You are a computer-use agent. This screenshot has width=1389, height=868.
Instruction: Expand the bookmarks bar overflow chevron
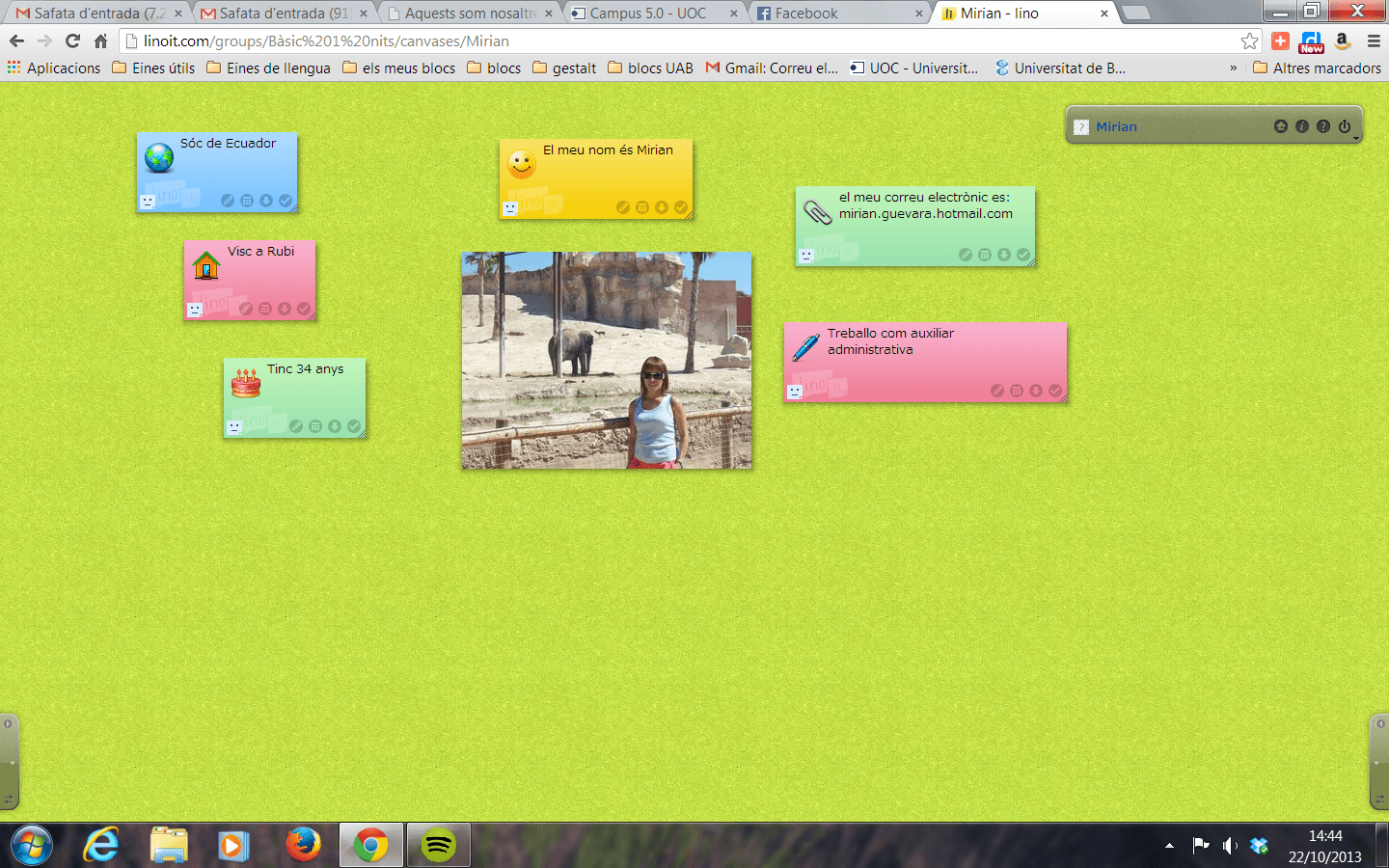tap(1233, 68)
